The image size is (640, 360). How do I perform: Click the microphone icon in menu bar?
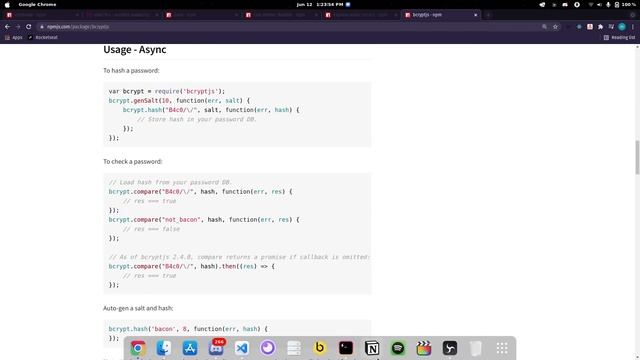tap(608, 4)
